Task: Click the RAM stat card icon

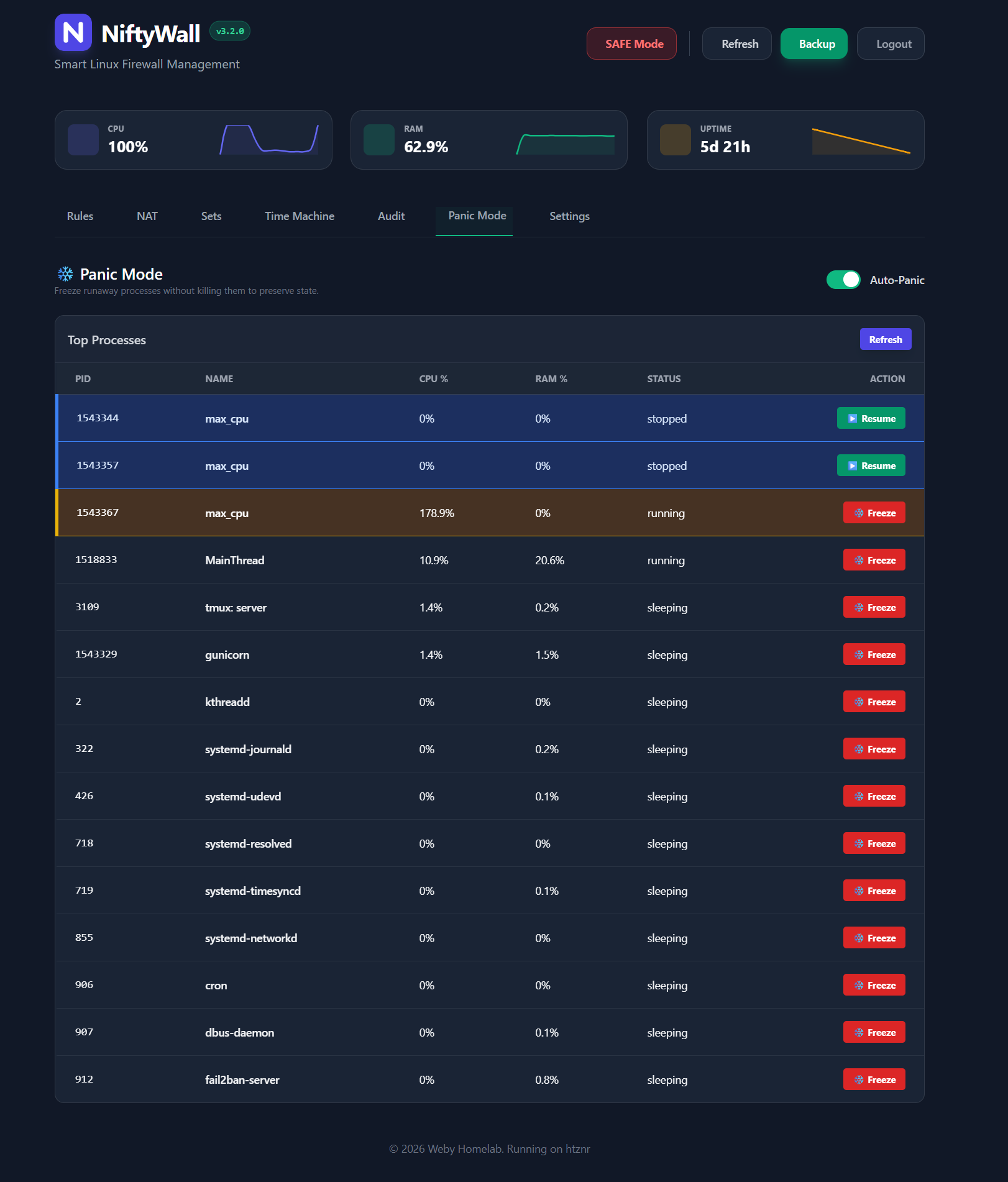Action: 379,140
